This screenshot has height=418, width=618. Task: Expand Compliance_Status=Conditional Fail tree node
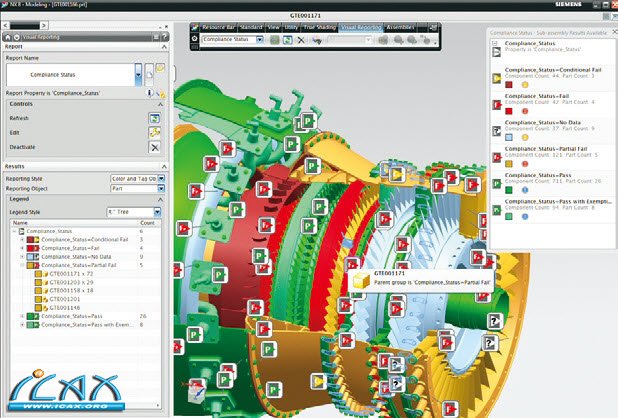tap(22, 240)
